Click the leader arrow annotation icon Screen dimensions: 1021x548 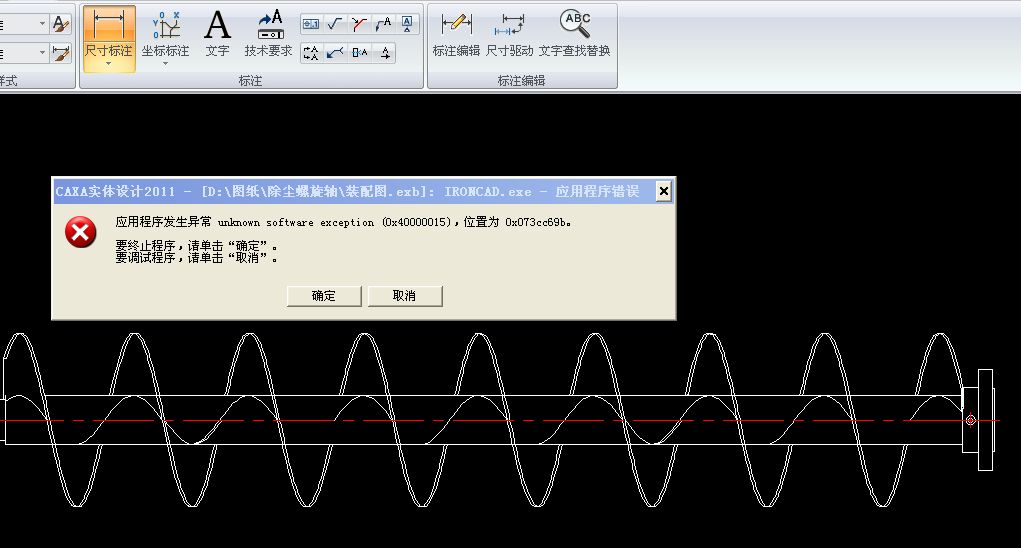coord(335,52)
